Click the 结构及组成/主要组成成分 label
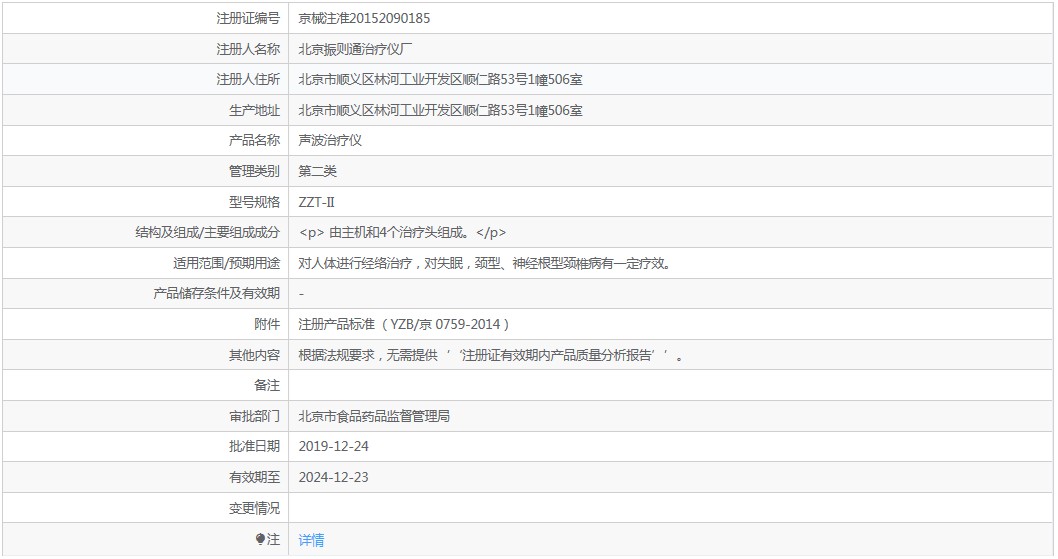1058x559 pixels. [x=208, y=232]
